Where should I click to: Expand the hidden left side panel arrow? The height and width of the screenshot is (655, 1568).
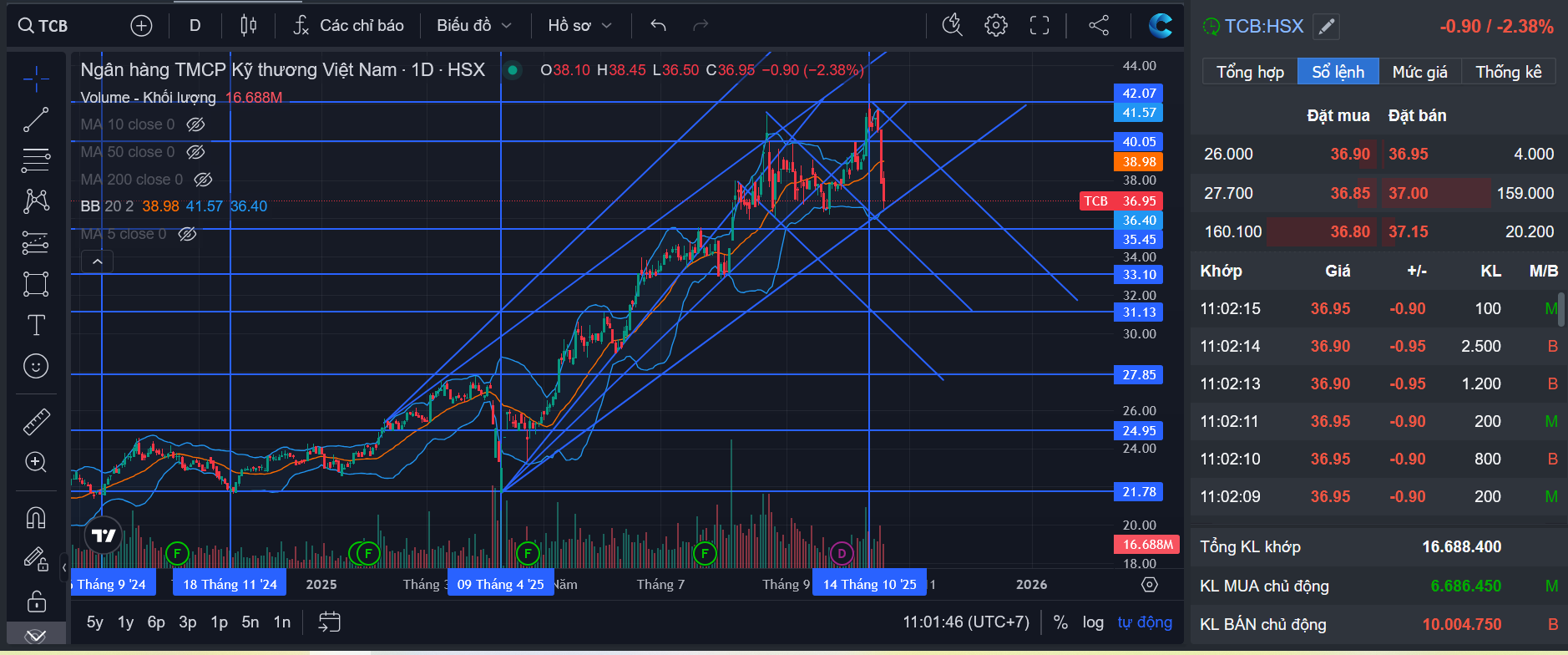(x=64, y=567)
